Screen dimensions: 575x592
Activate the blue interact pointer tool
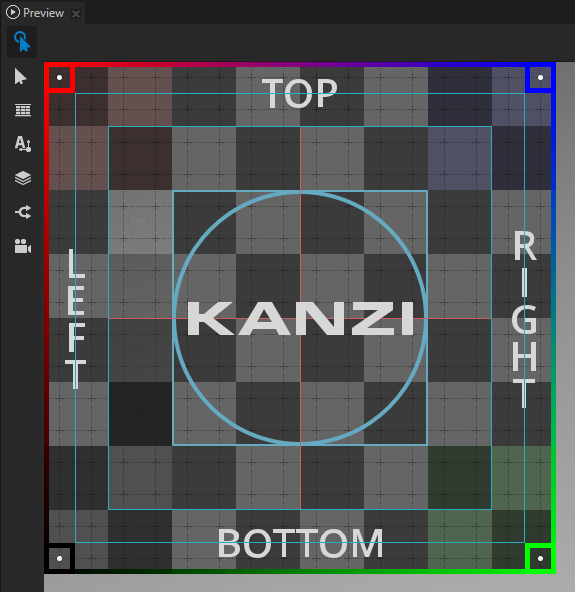tap(22, 42)
